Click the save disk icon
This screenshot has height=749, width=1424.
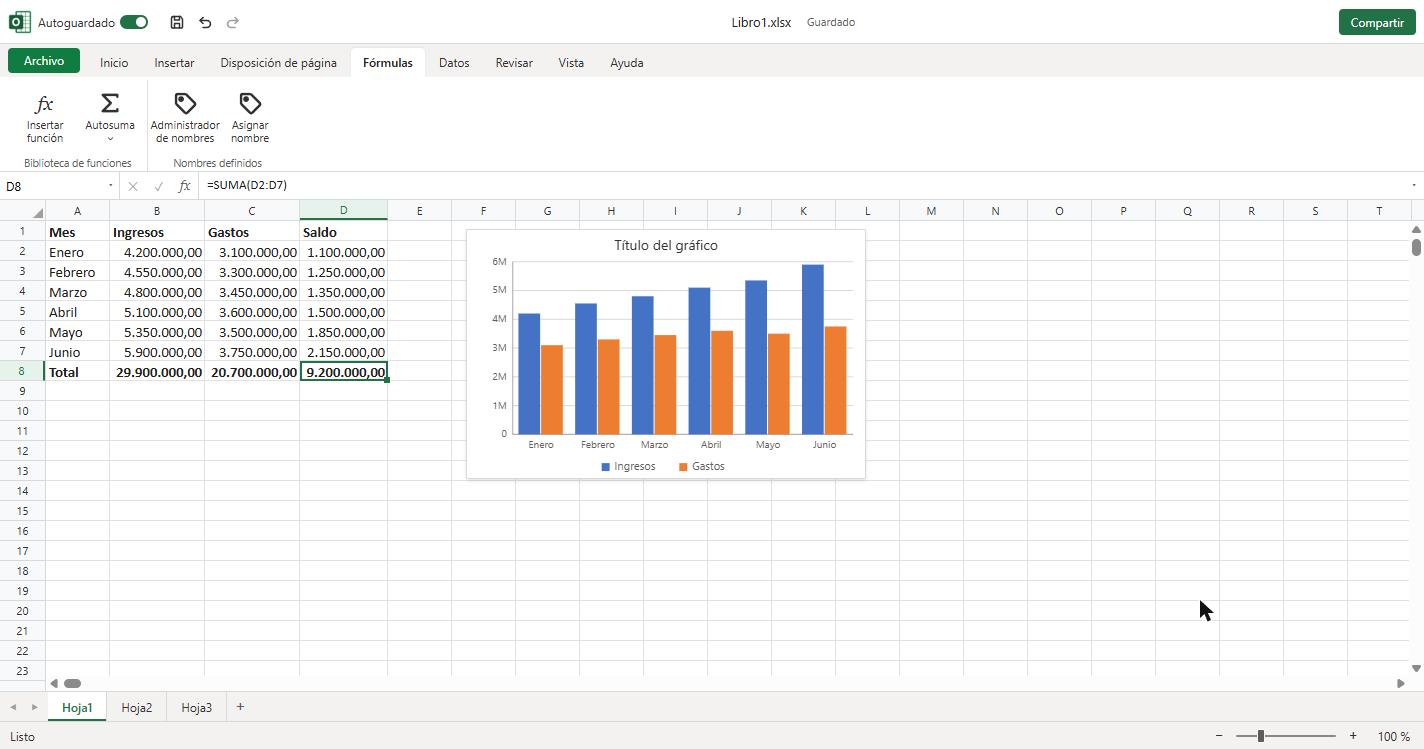(177, 22)
